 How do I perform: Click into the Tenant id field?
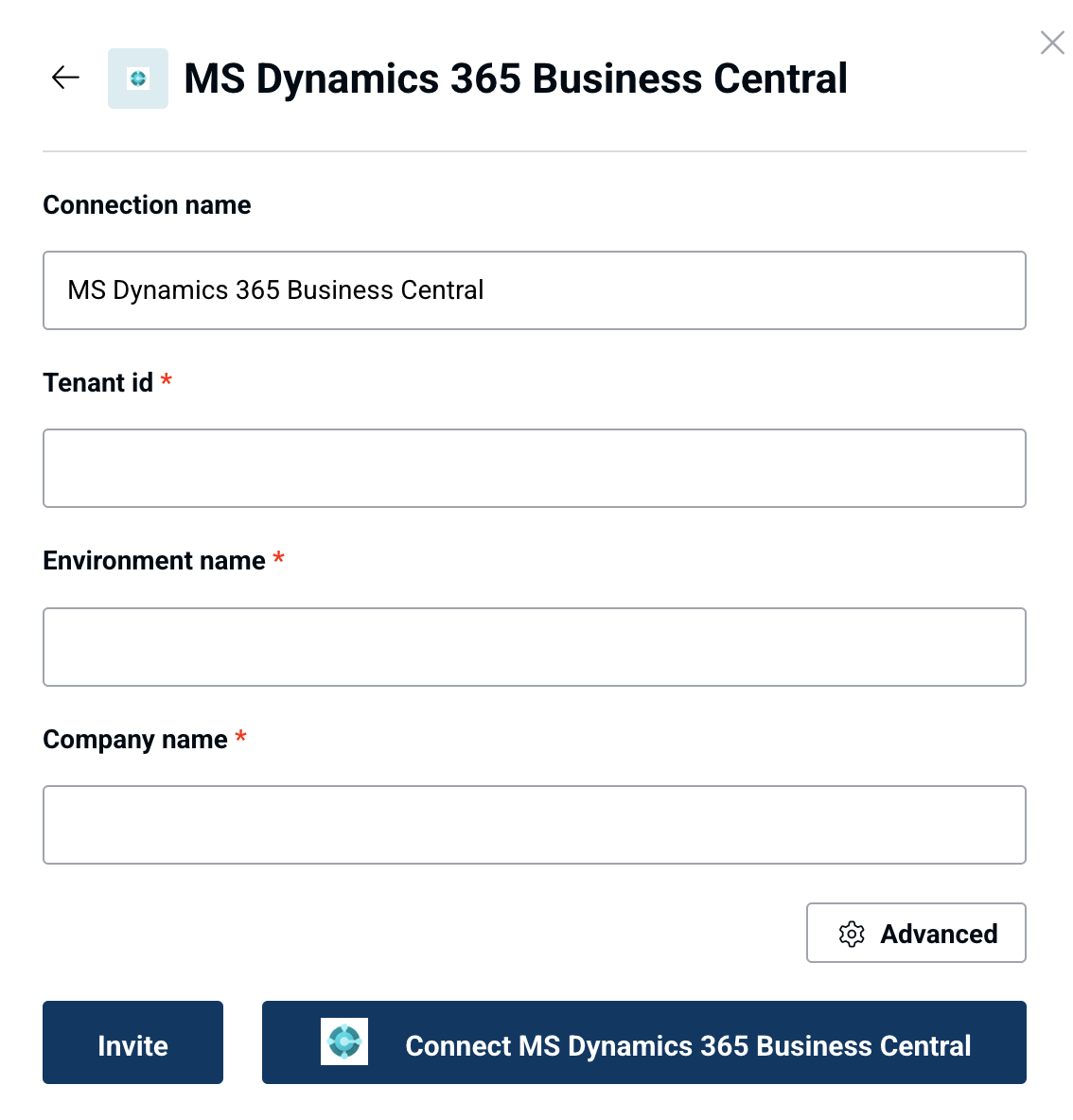click(x=535, y=468)
